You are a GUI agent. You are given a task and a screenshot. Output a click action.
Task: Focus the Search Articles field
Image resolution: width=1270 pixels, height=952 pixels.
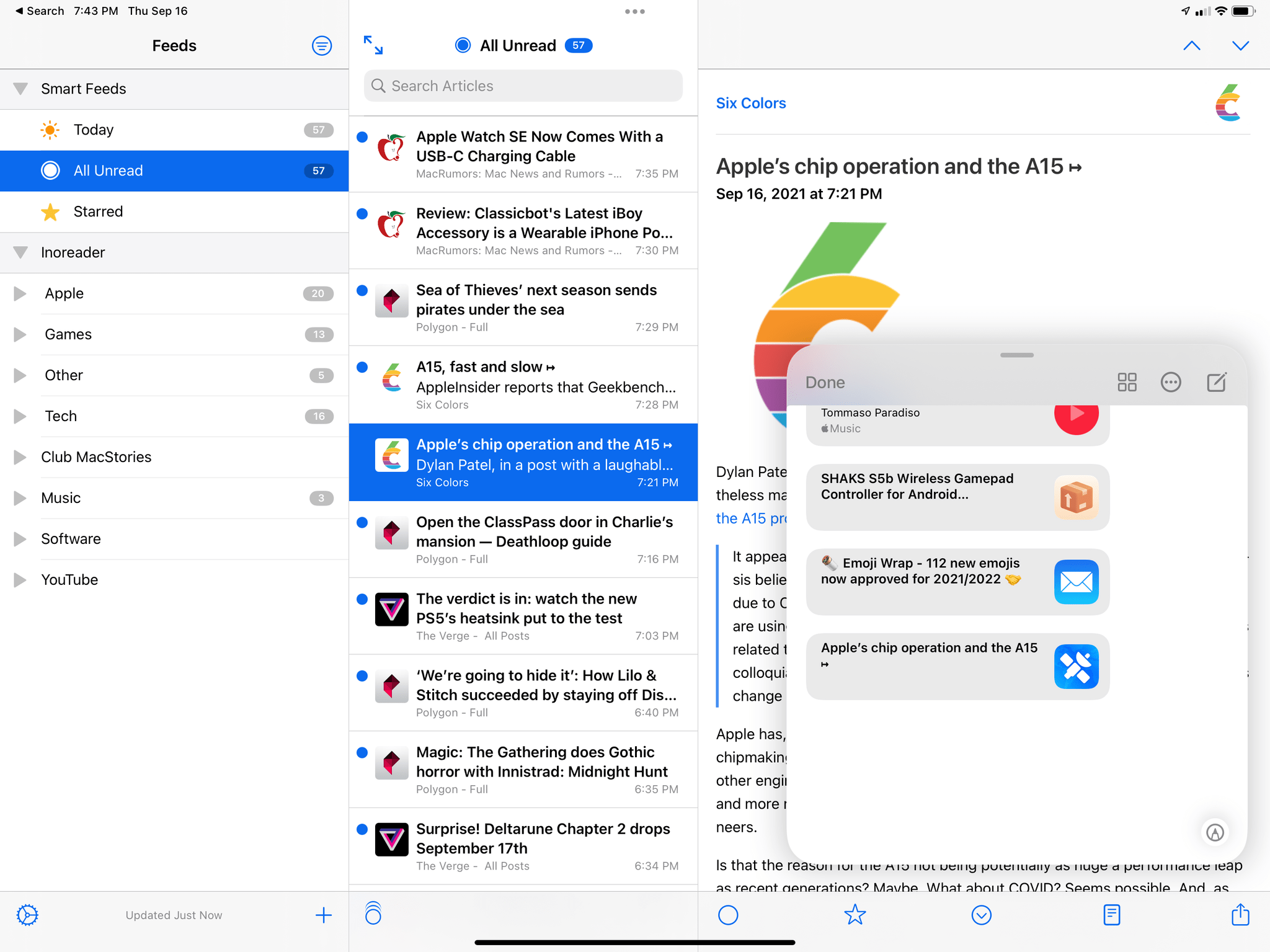point(523,86)
